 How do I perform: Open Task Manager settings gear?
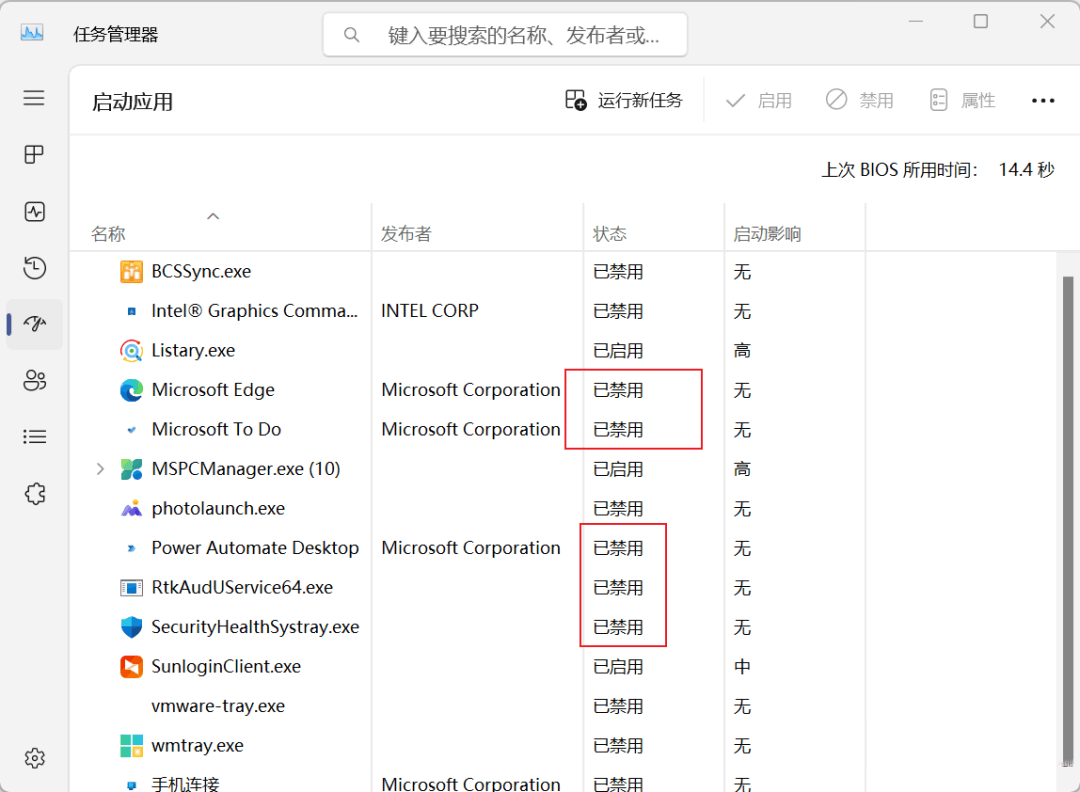pyautogui.click(x=34, y=758)
